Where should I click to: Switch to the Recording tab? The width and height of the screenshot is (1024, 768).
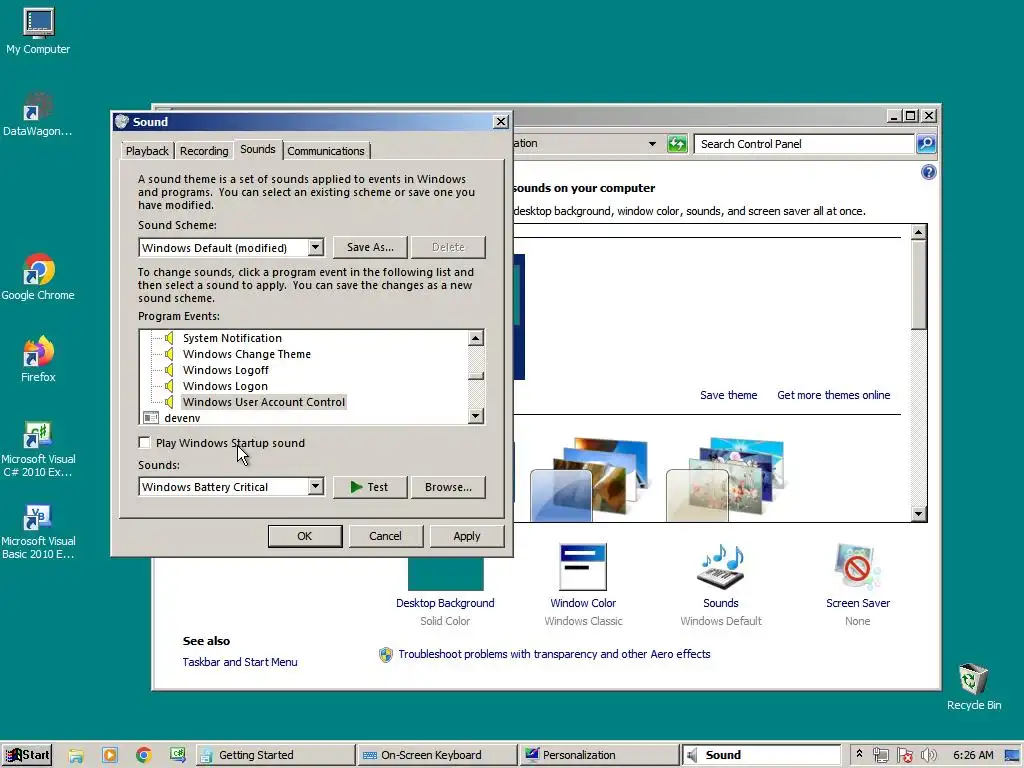(204, 151)
